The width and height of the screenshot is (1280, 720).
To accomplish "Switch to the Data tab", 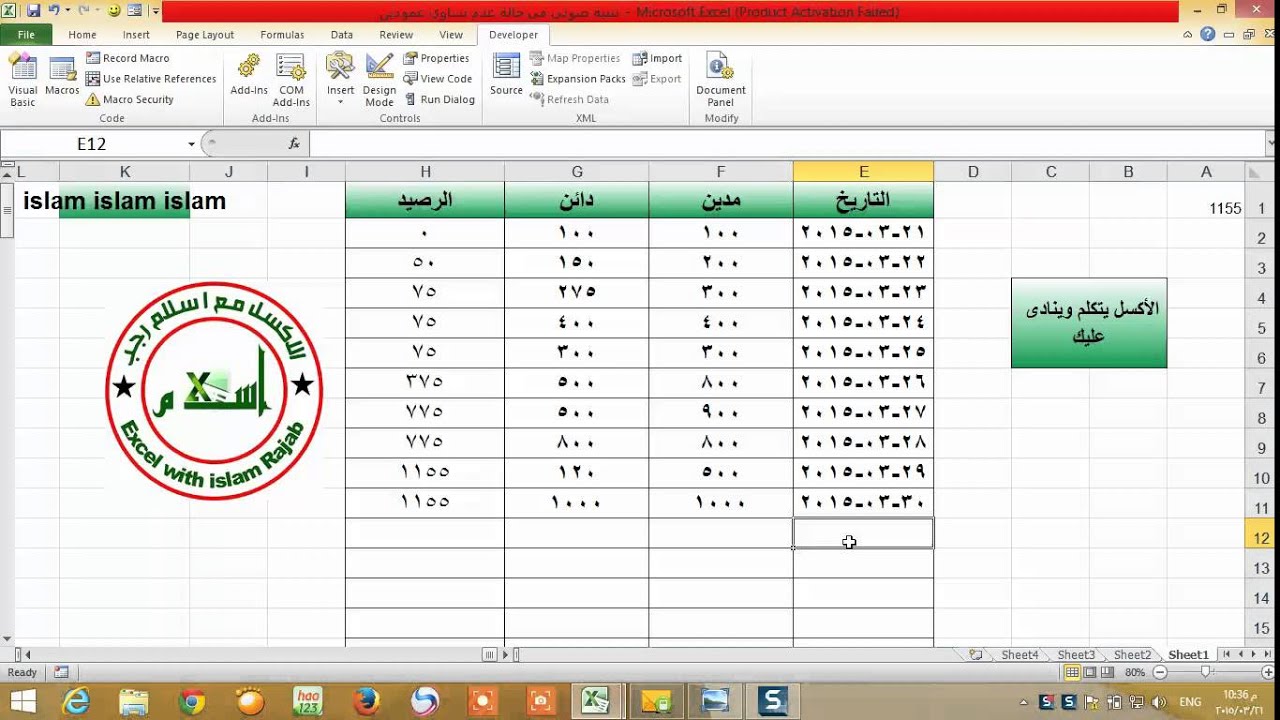I will coord(342,35).
